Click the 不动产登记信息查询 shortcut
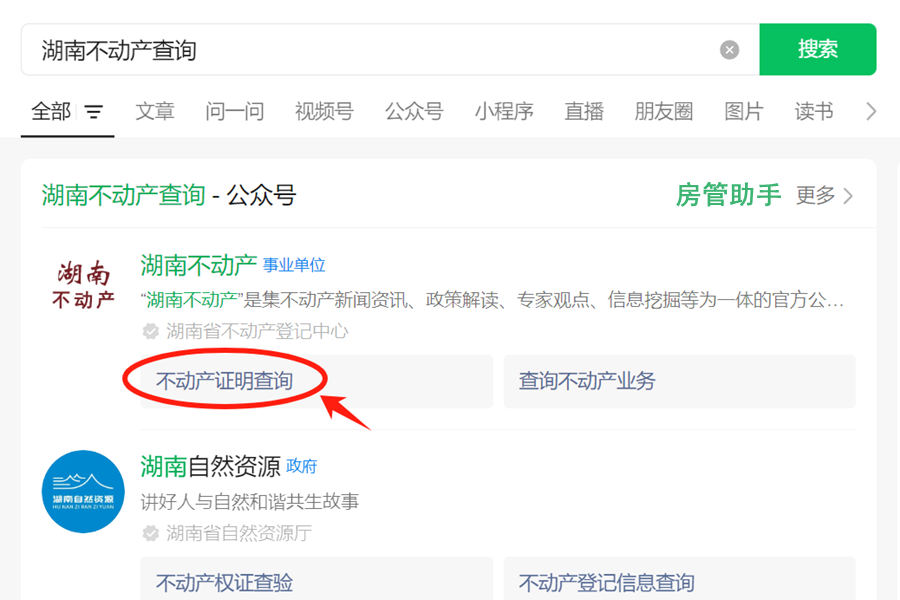 [x=680, y=579]
